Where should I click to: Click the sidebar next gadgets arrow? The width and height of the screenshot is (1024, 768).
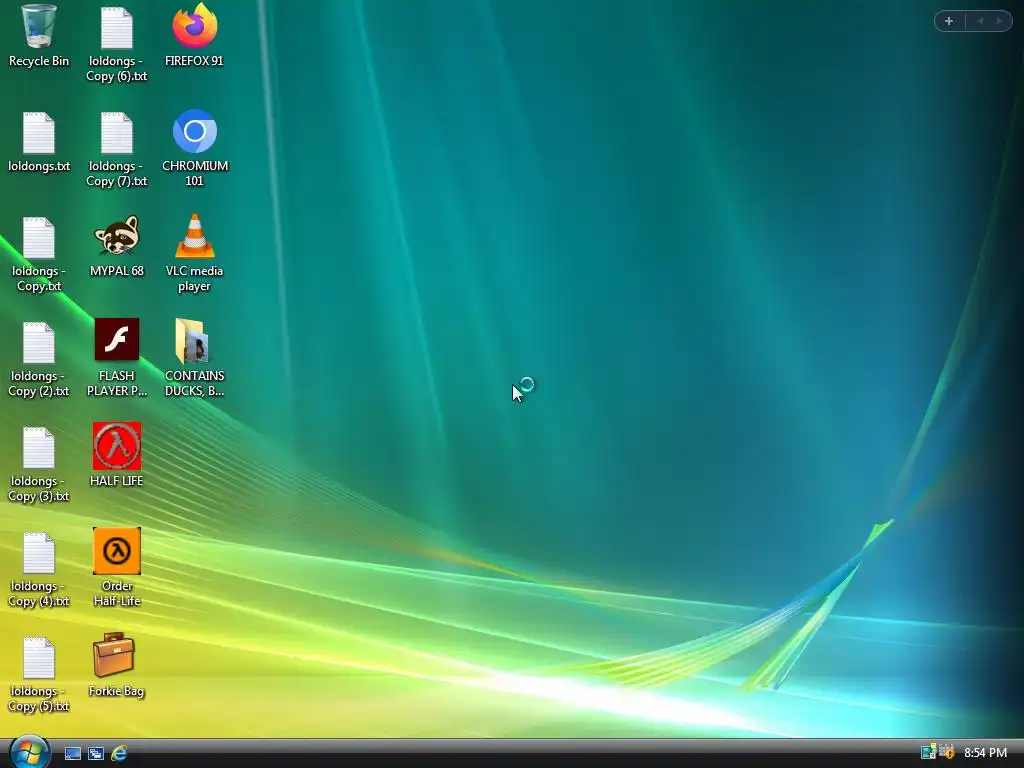(x=999, y=21)
